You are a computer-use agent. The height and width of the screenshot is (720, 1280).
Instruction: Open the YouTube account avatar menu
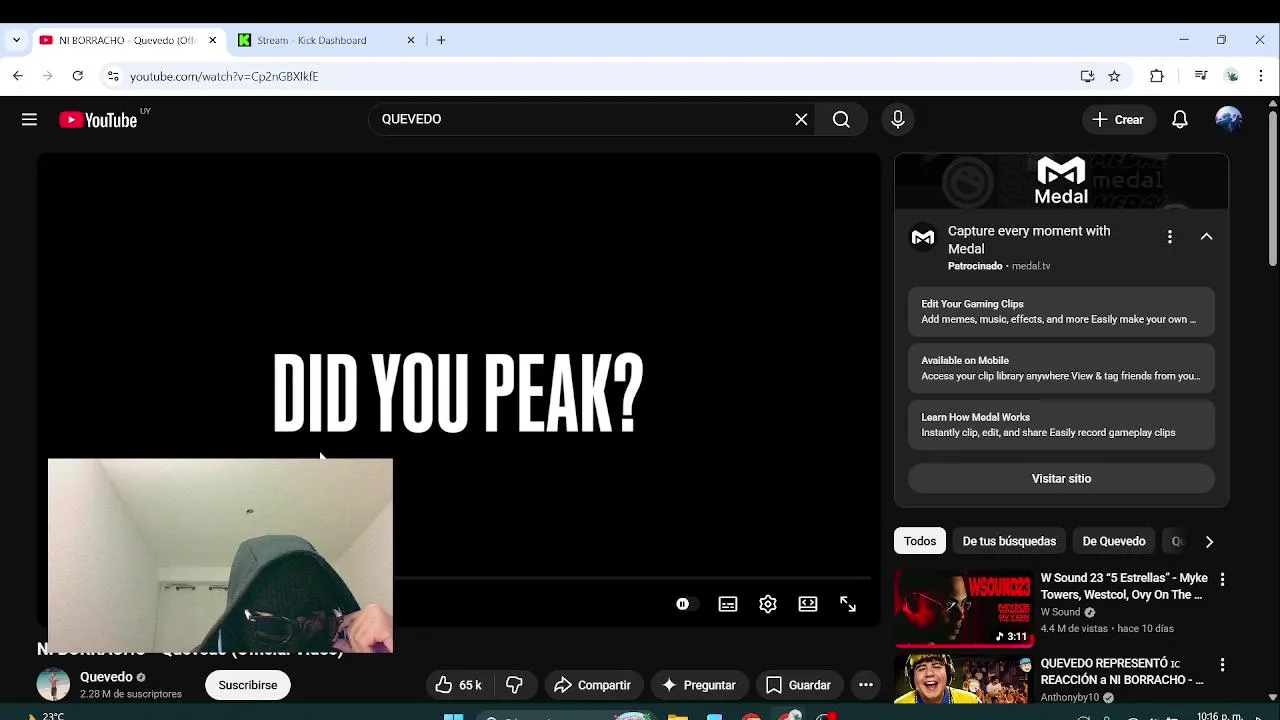click(1228, 119)
